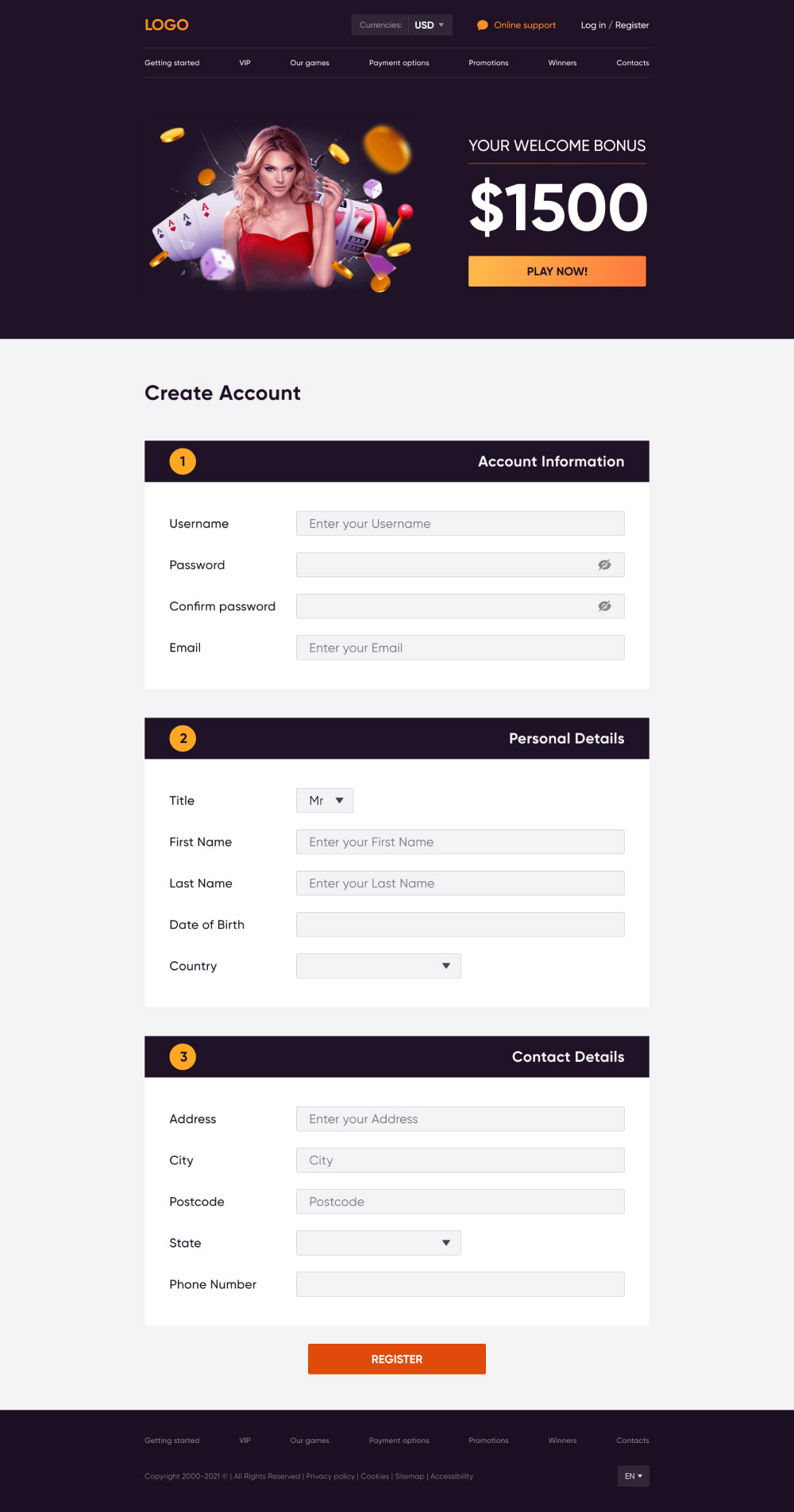Toggle visibility of the Password field
The width and height of the screenshot is (794, 1512).
604,565
